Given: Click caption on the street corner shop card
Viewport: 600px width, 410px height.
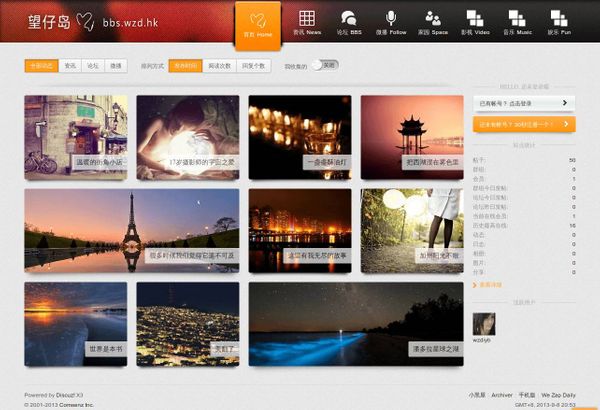Looking at the screenshot, I should pyautogui.click(x=99, y=162).
